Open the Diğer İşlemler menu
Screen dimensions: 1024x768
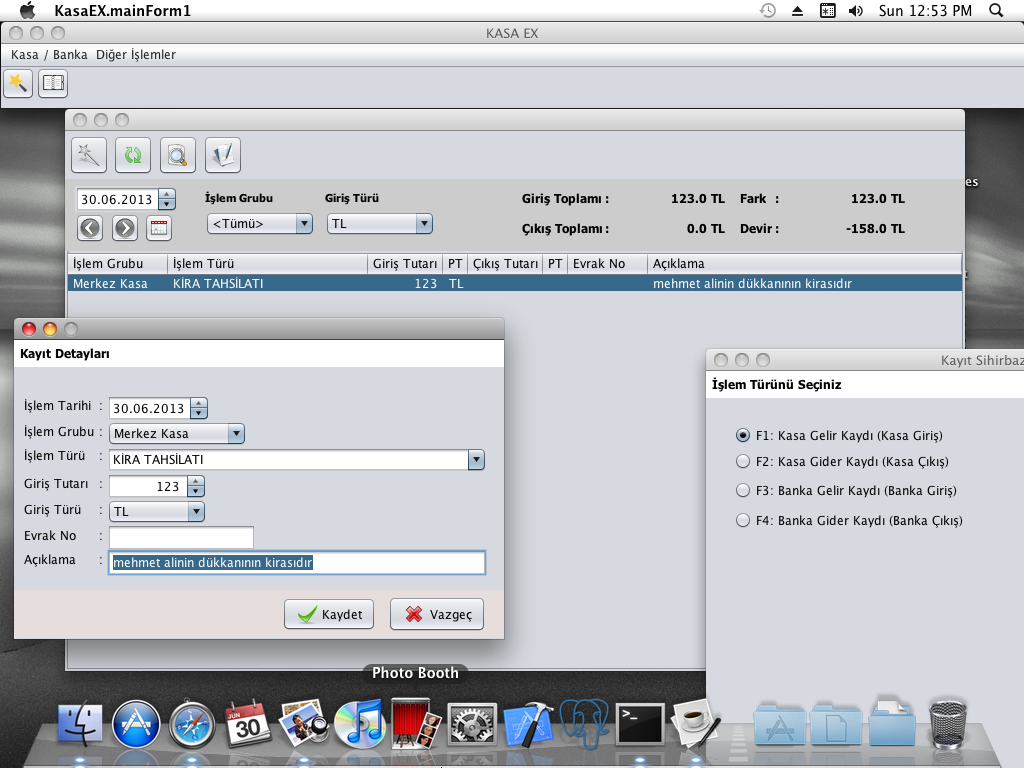(x=136, y=55)
